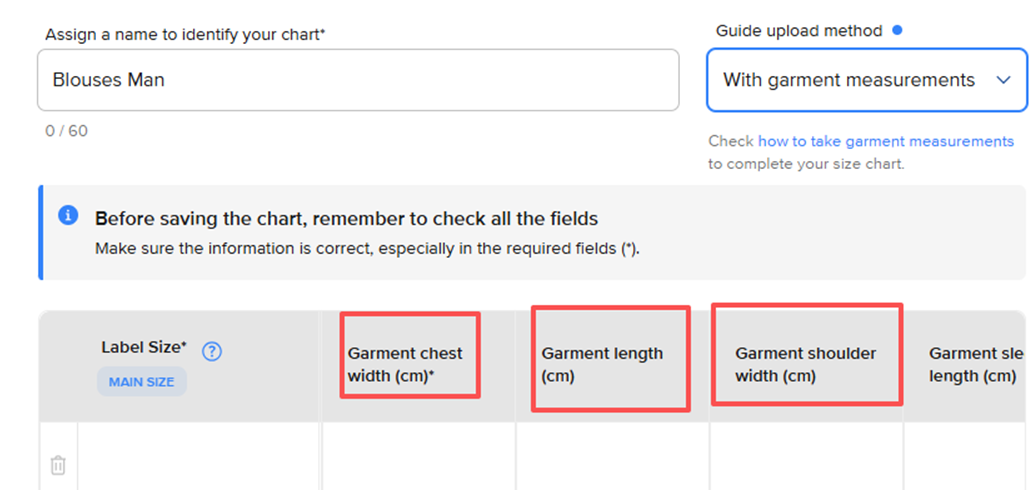Viewport: 1034px width, 490px height.
Task: Select the Garment length column header
Action: (602, 365)
